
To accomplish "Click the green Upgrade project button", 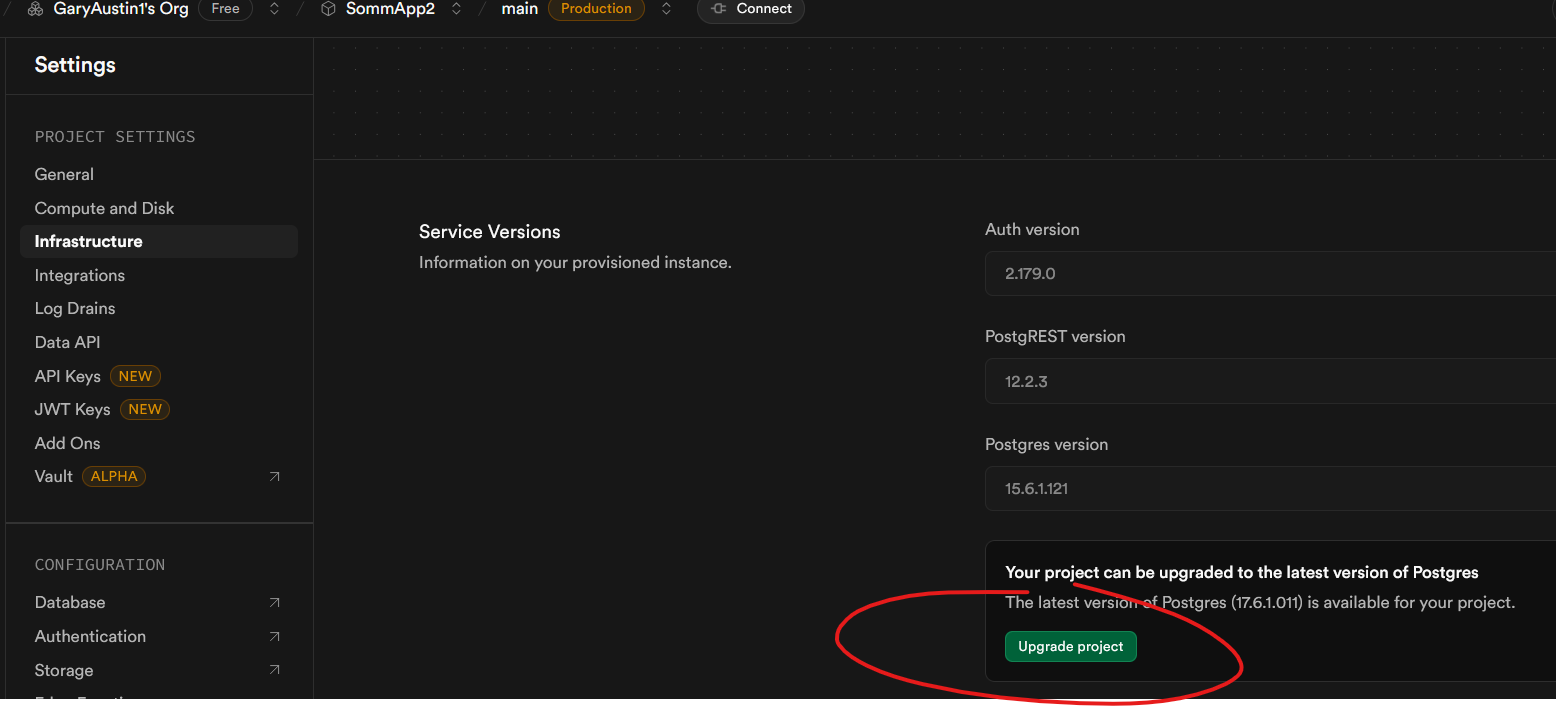I will [x=1070, y=647].
